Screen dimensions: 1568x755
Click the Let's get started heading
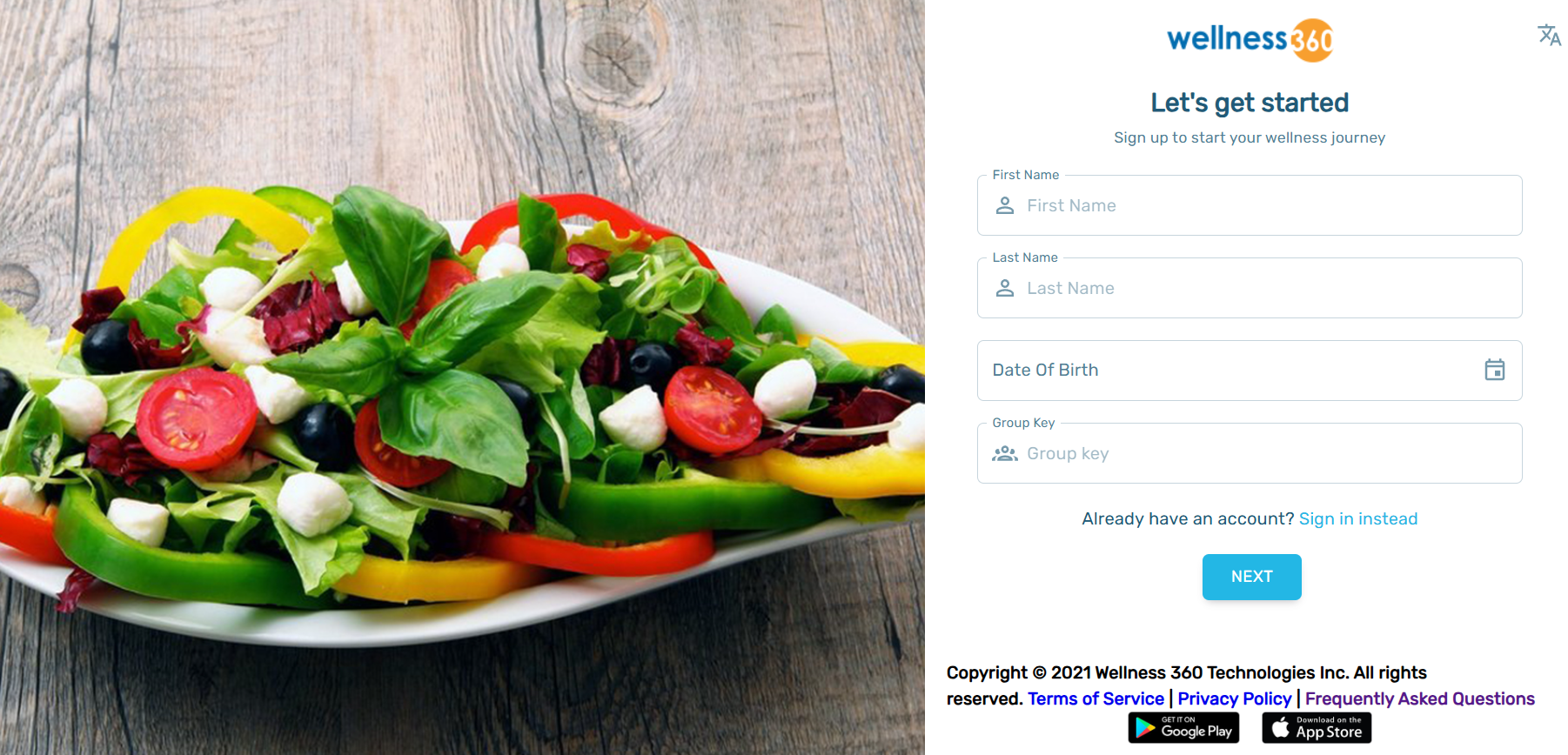pyautogui.click(x=1250, y=103)
